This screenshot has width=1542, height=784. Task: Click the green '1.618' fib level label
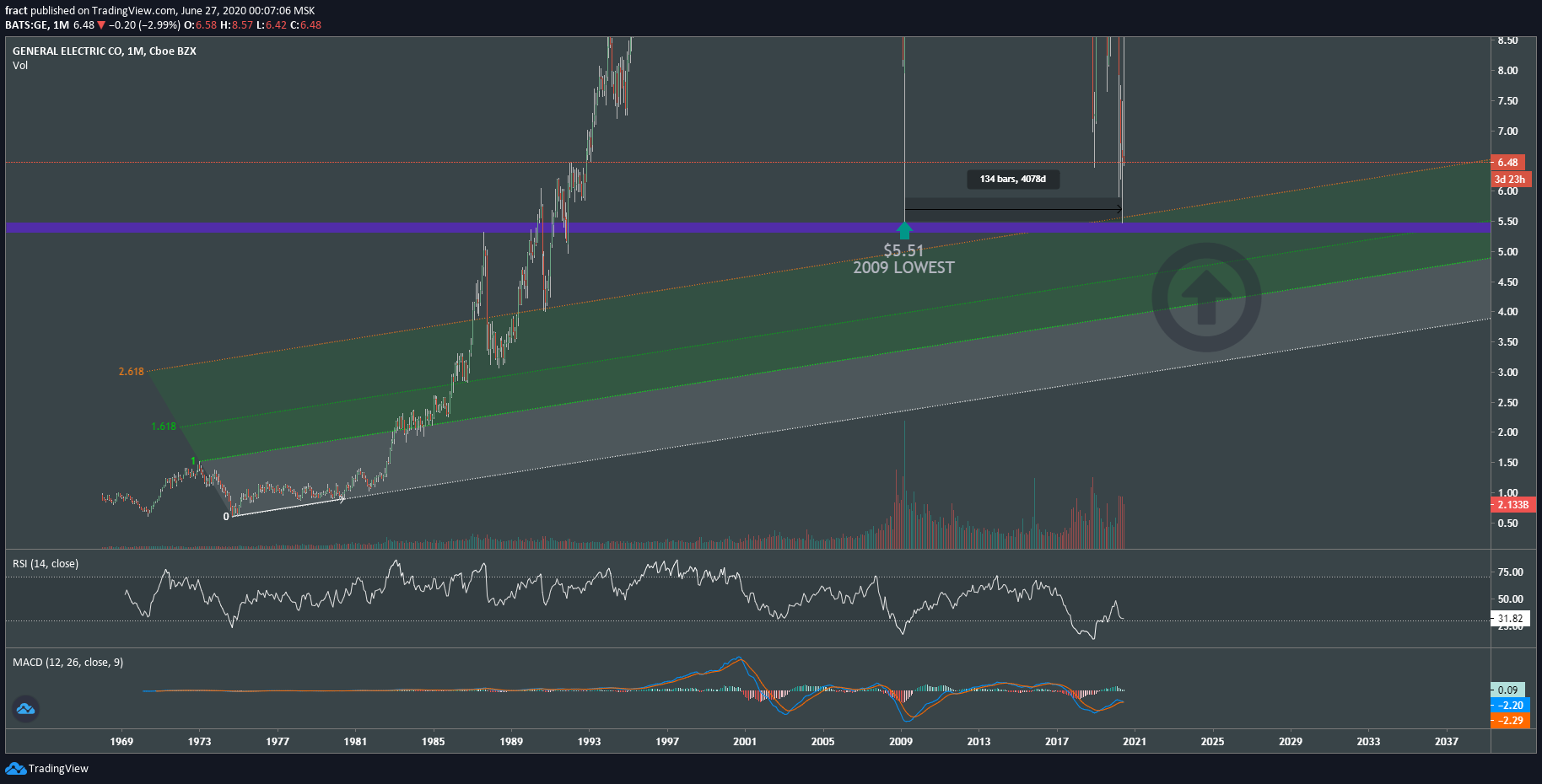164,427
